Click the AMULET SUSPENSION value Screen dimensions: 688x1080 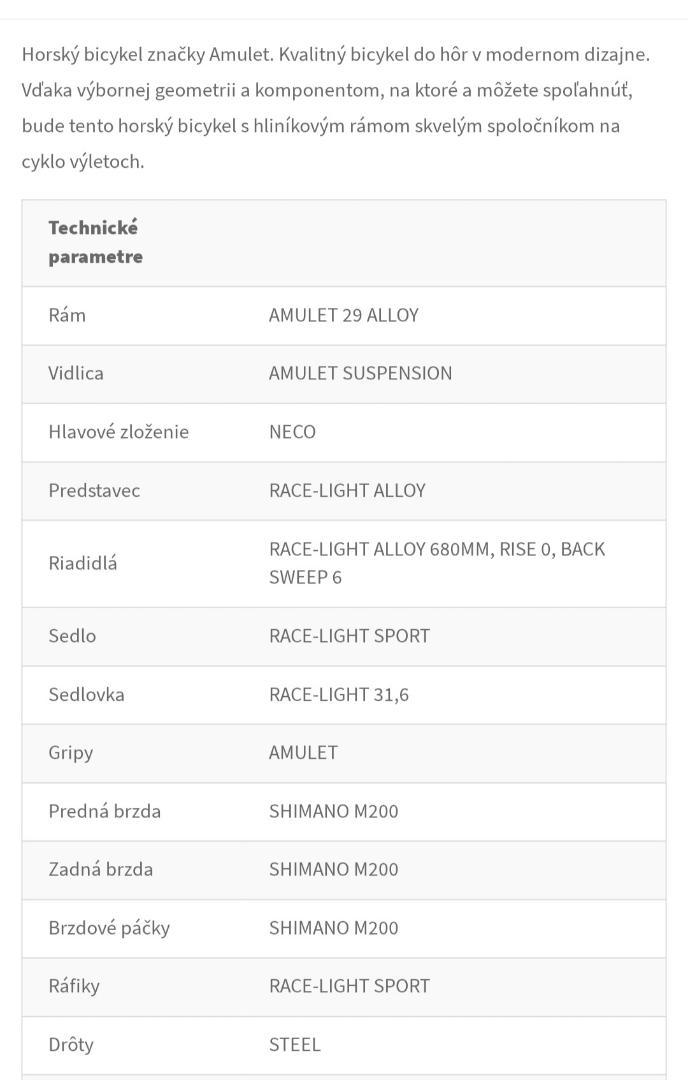coord(360,373)
